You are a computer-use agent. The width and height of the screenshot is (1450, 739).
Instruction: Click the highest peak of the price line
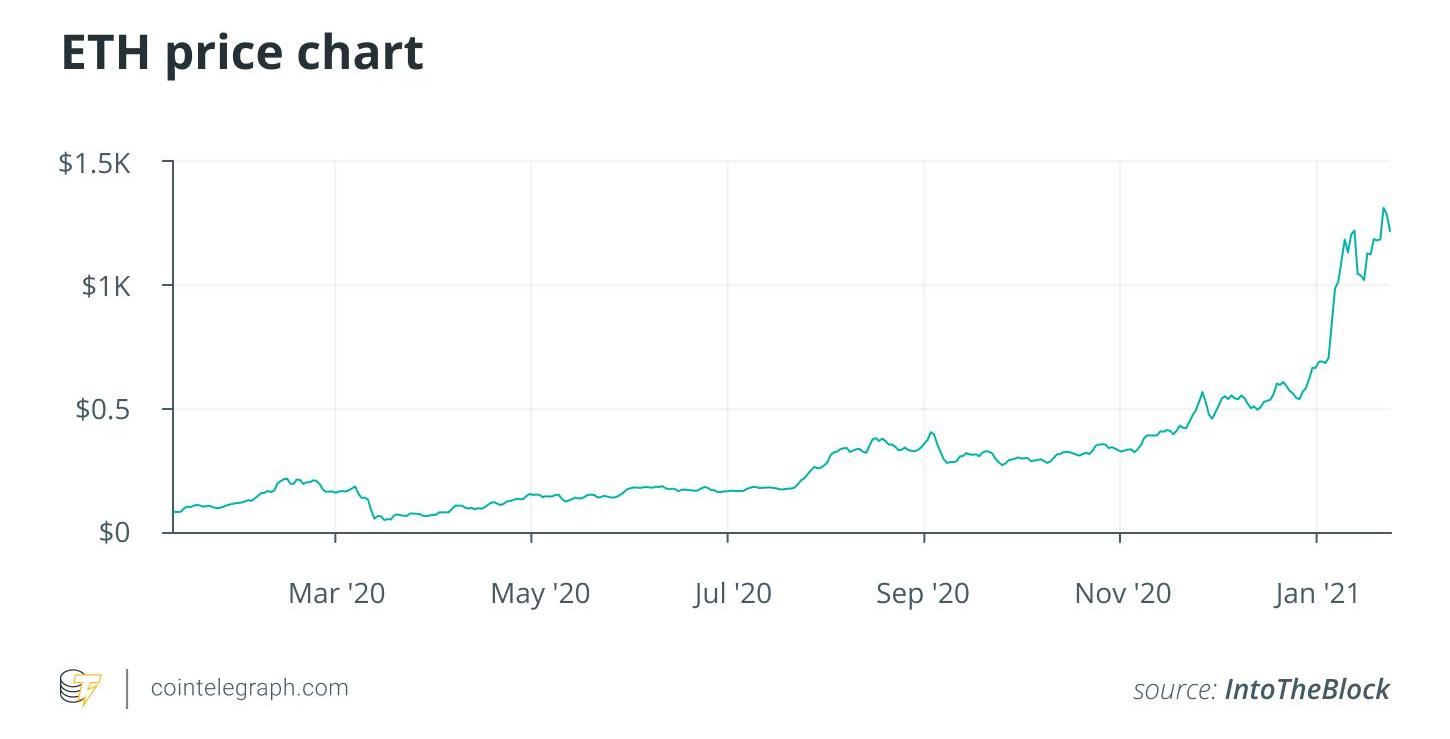click(1384, 208)
